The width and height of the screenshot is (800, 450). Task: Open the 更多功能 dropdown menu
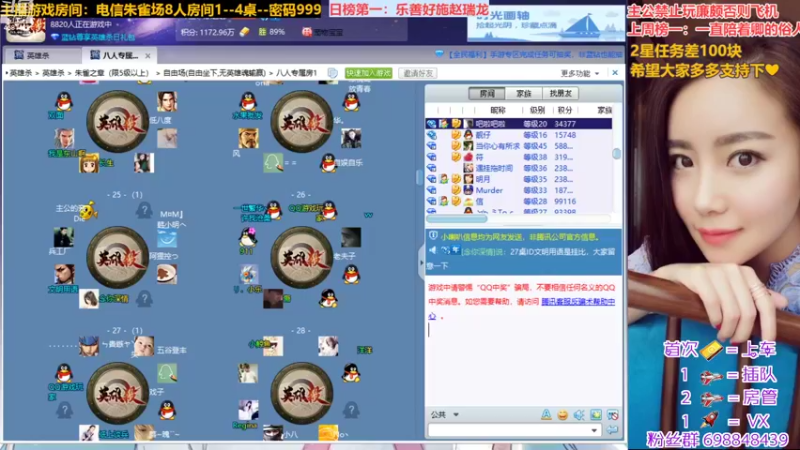coord(580,73)
